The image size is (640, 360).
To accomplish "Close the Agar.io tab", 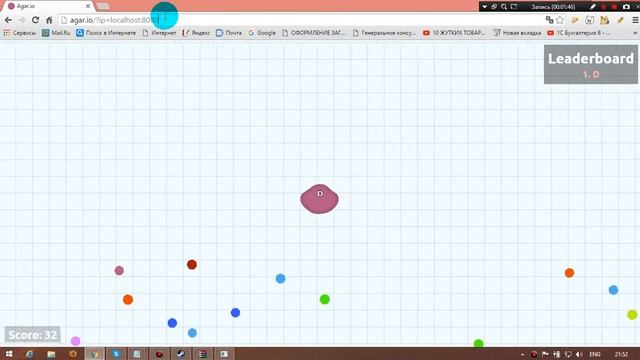I will [88, 6].
